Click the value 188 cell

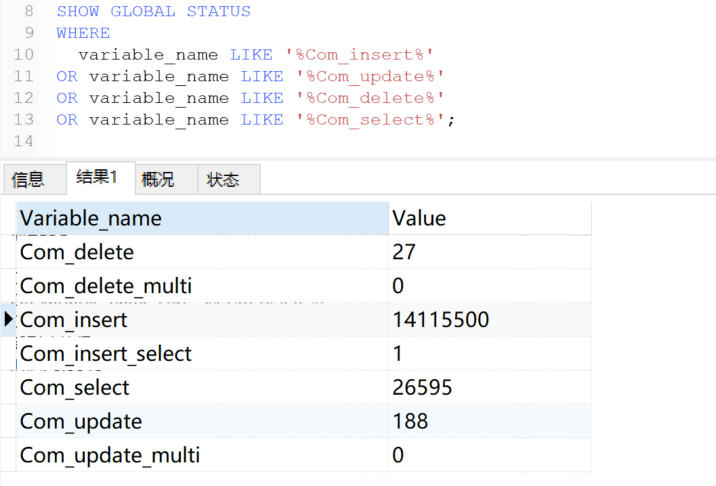tap(490, 421)
